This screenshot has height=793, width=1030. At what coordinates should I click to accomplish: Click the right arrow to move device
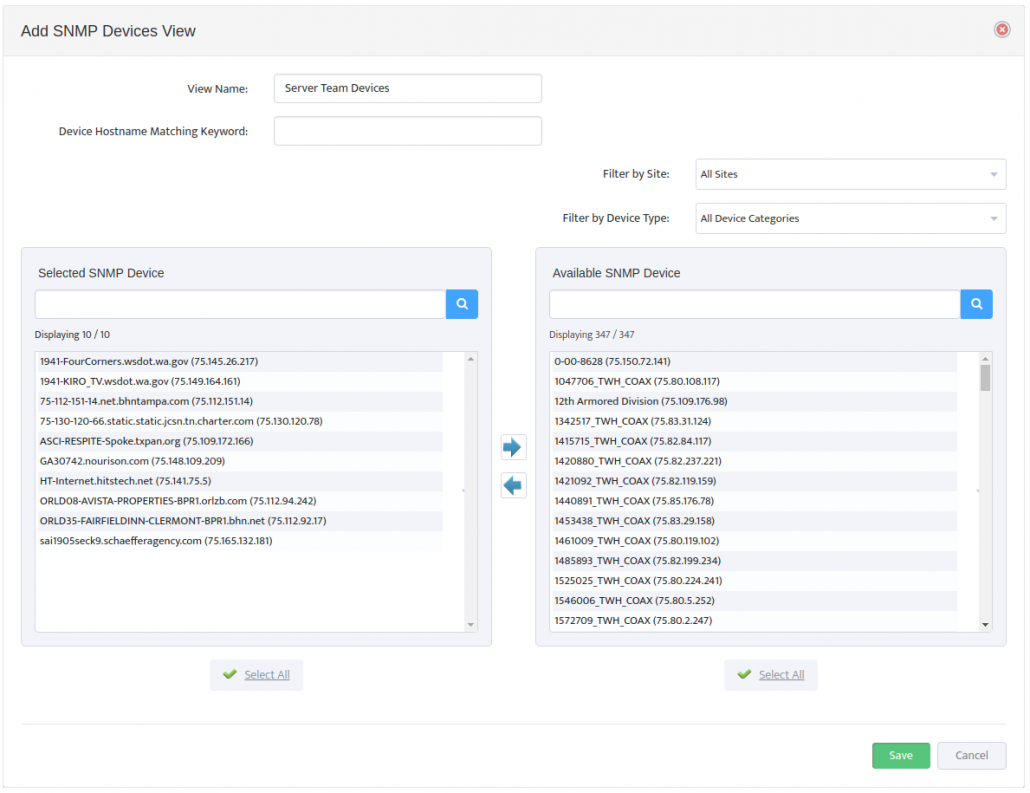tap(513, 447)
